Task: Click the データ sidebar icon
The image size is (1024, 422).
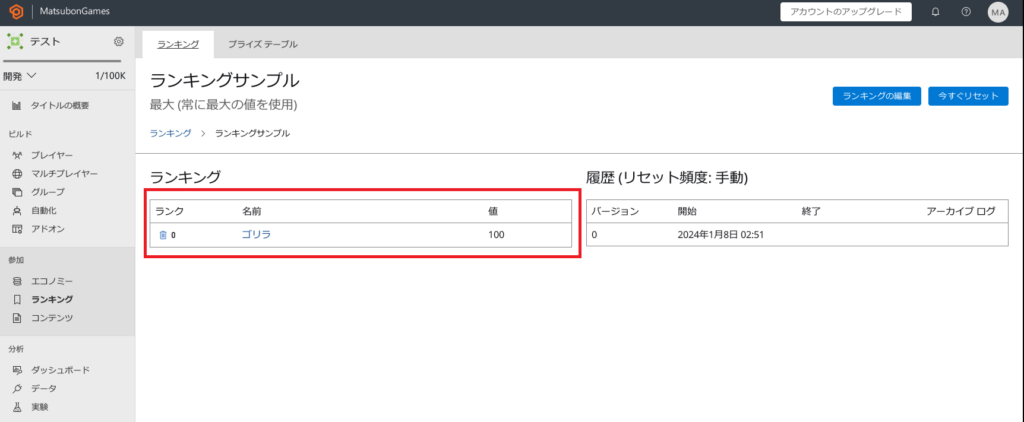Action: pos(18,388)
